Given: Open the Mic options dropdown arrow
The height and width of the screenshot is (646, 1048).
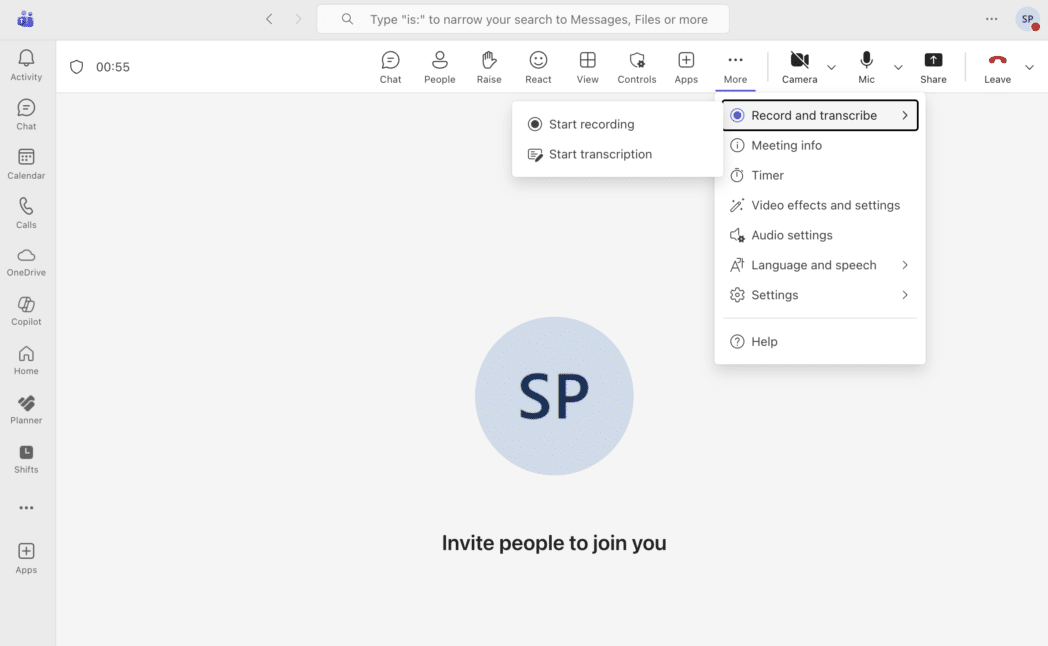Looking at the screenshot, I should point(898,67).
